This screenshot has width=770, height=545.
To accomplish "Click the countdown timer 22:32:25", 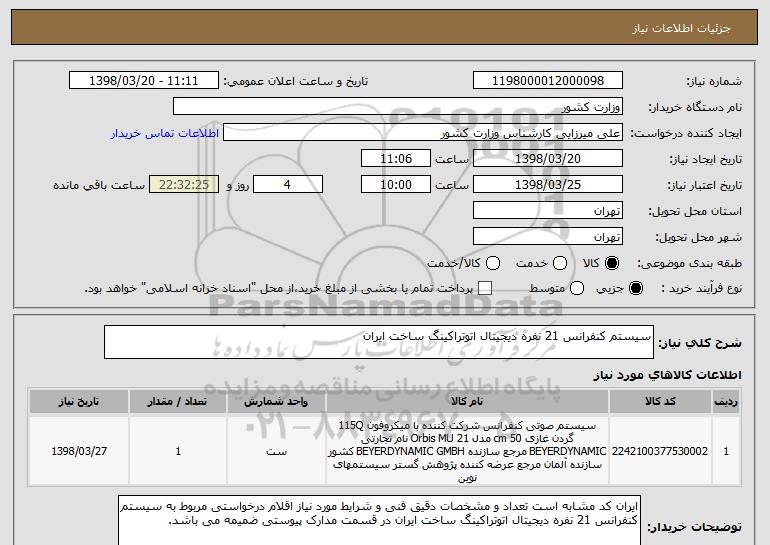I will click(184, 185).
